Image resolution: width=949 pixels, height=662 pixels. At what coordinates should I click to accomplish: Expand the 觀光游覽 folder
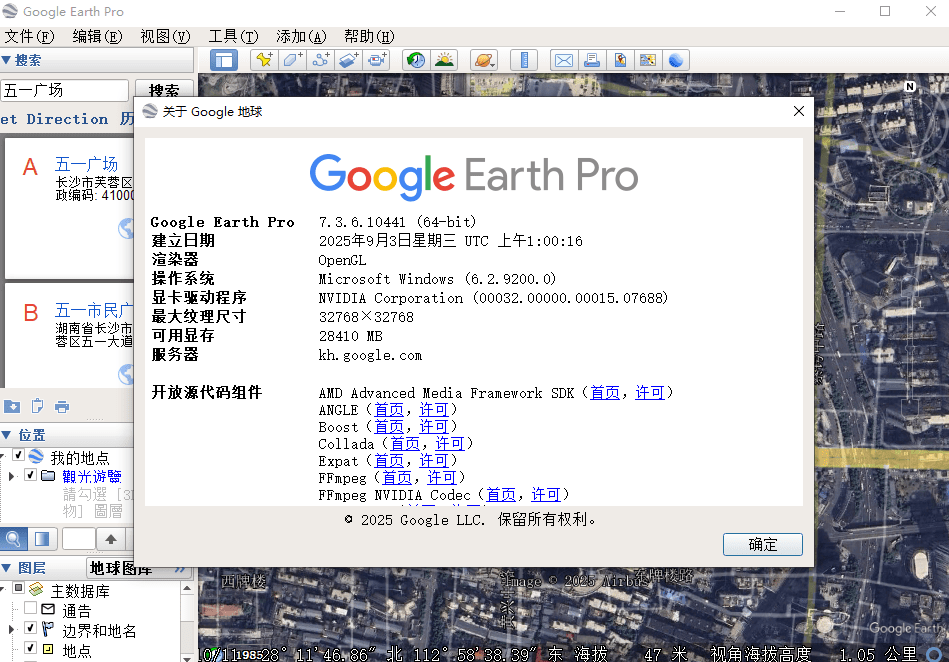[12, 475]
